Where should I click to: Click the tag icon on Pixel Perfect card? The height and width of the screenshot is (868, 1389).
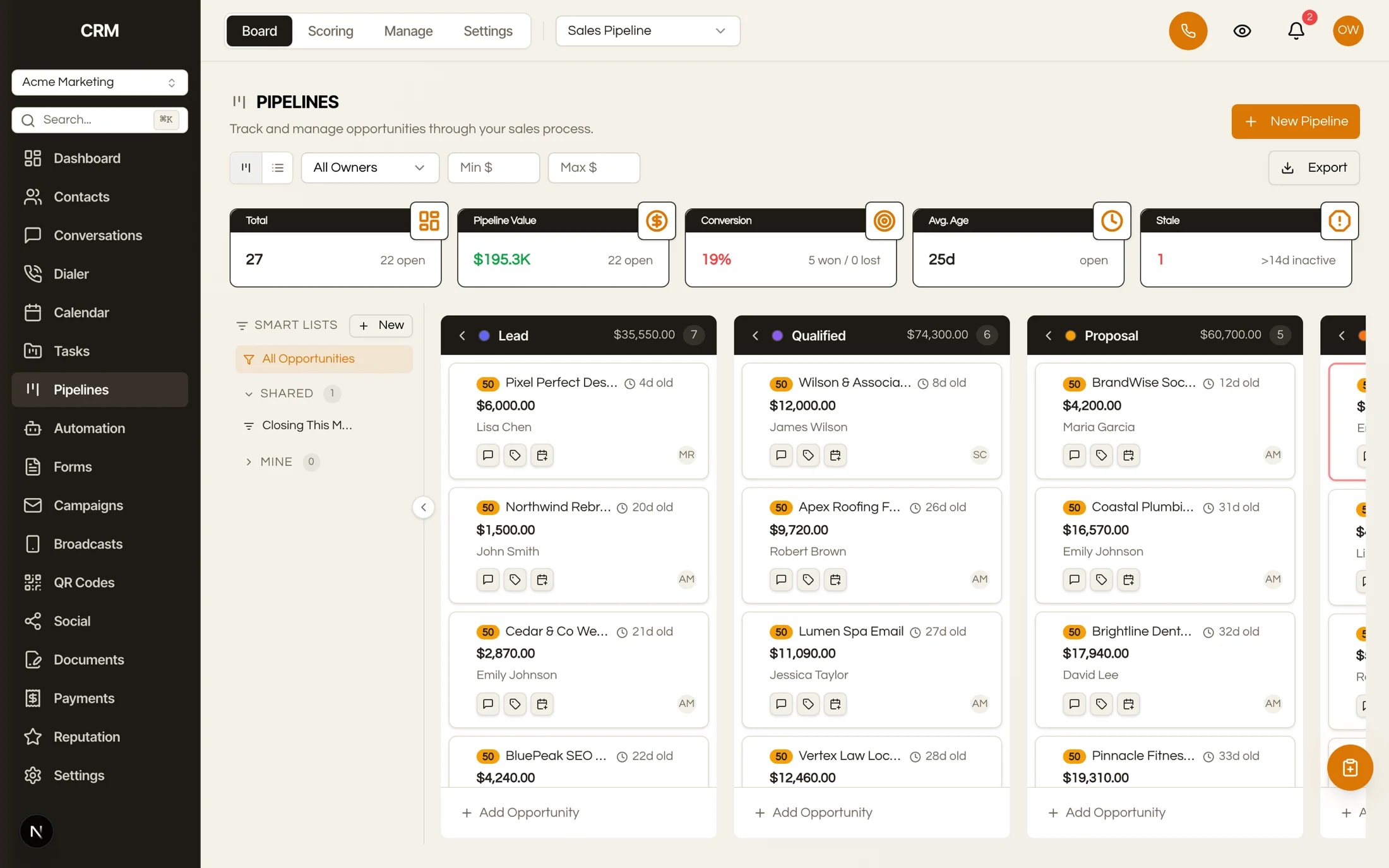pyautogui.click(x=515, y=455)
